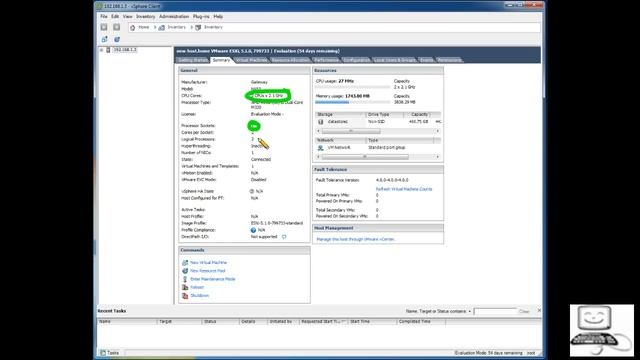
Task: Click the Enter Maintenance Mode command icon
Action: 185,279
